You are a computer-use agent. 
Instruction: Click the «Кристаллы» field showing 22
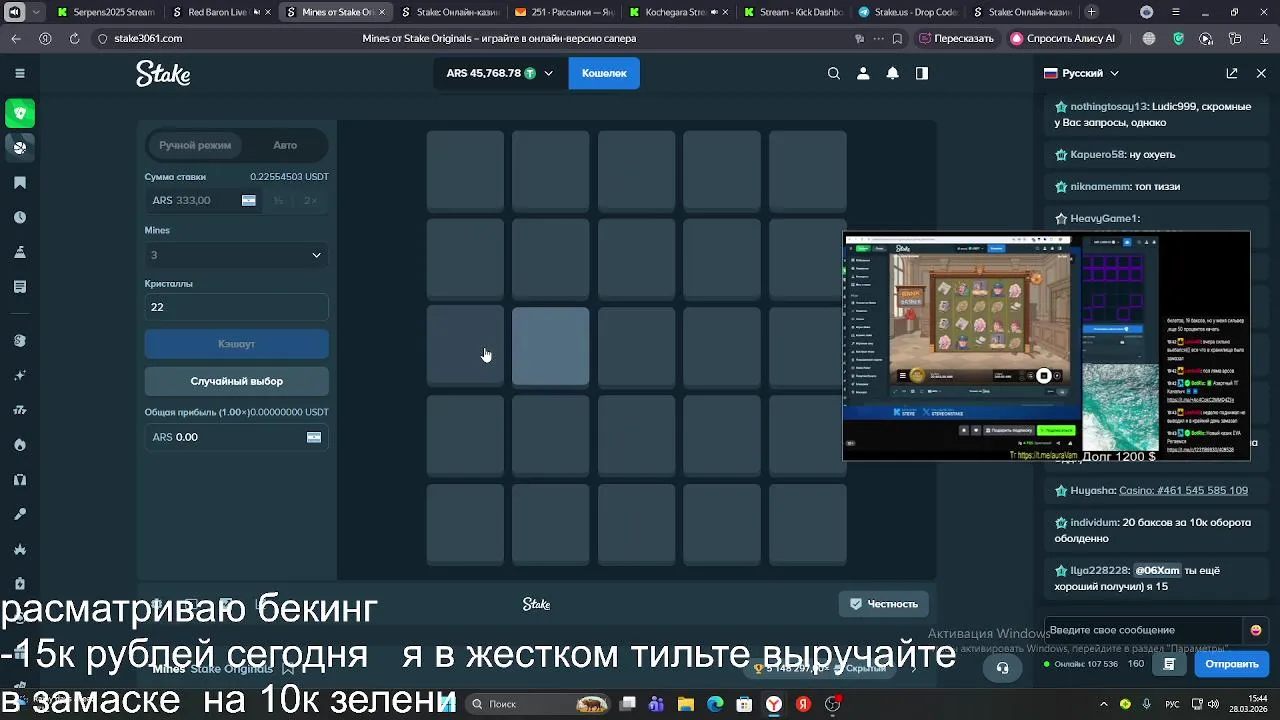pyautogui.click(x=236, y=307)
